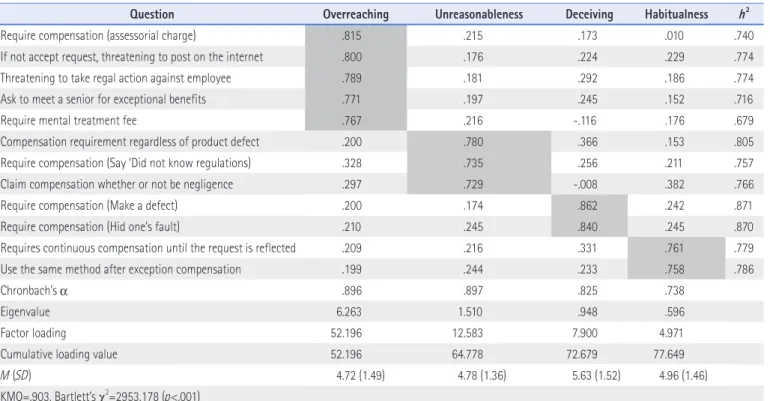The width and height of the screenshot is (770, 401).
Task: Click the 'Unreasonableness' column header
Action: click(479, 14)
